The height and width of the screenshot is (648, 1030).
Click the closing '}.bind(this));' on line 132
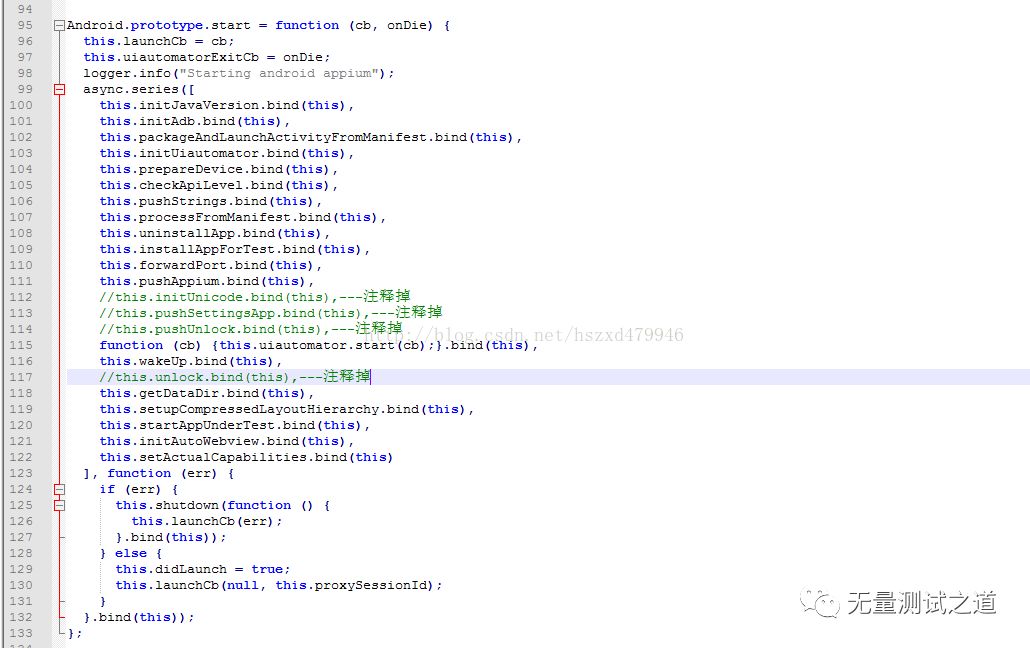pos(139,617)
